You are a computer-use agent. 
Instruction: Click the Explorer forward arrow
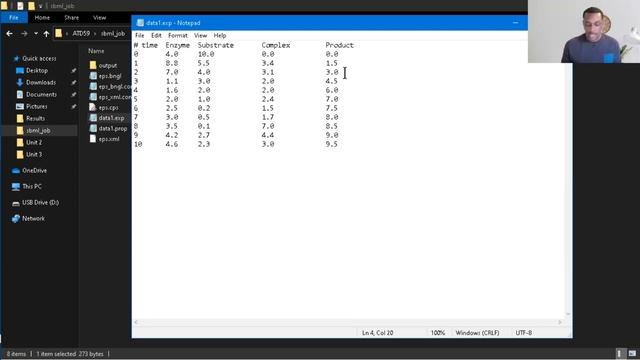pos(24,33)
